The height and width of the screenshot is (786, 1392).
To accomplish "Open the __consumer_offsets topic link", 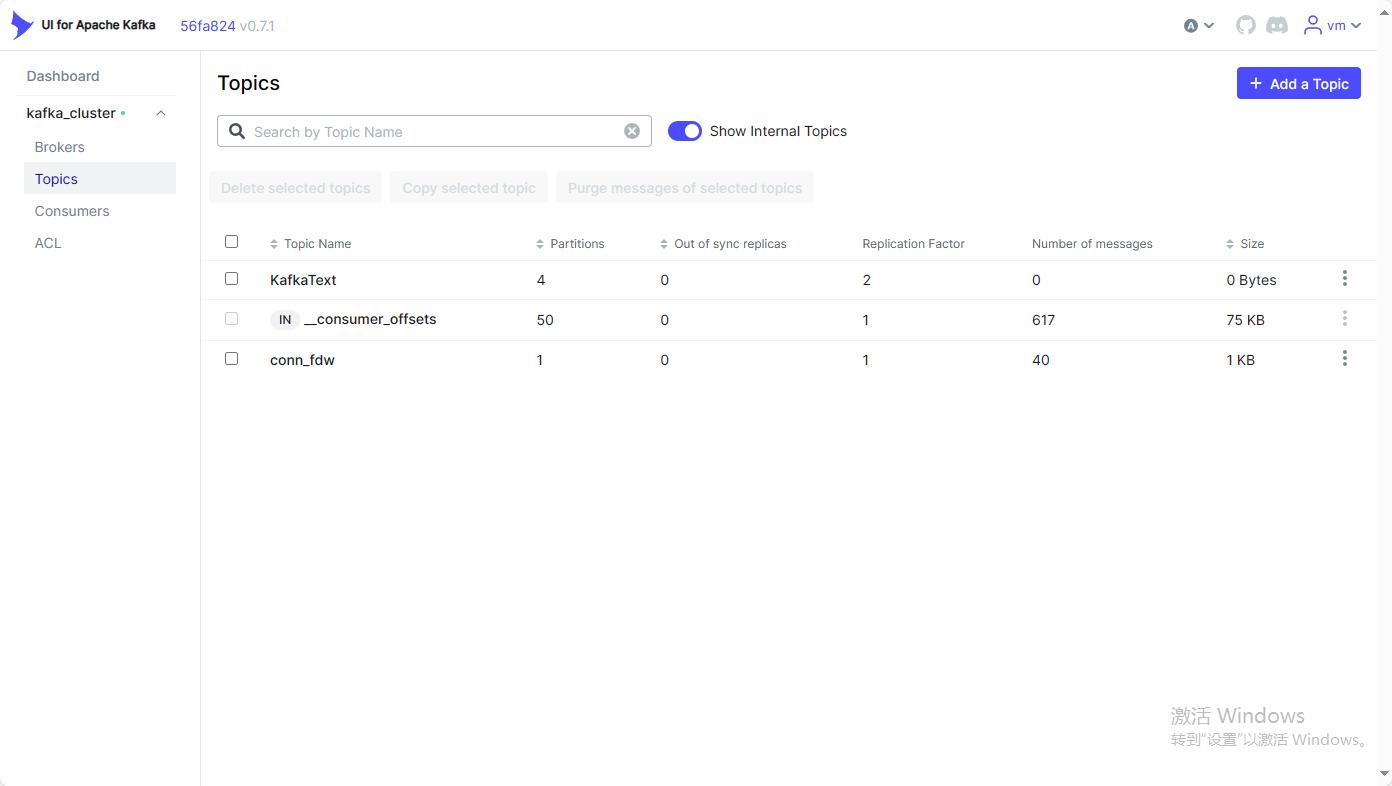I will click(x=370, y=320).
